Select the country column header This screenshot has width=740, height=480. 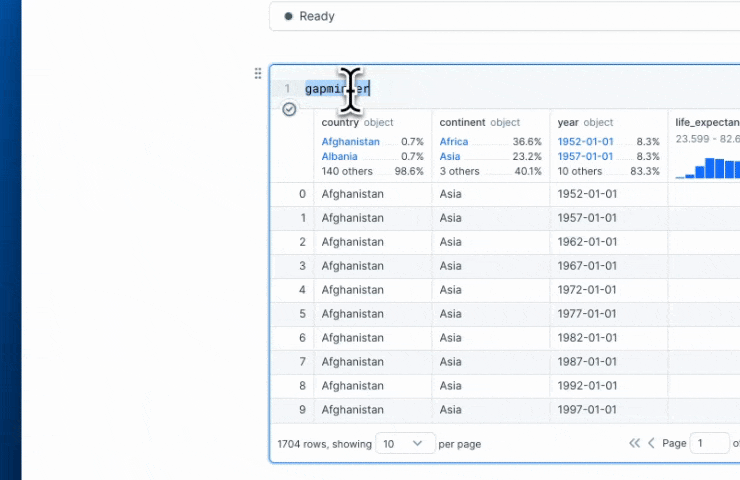[x=357, y=122]
